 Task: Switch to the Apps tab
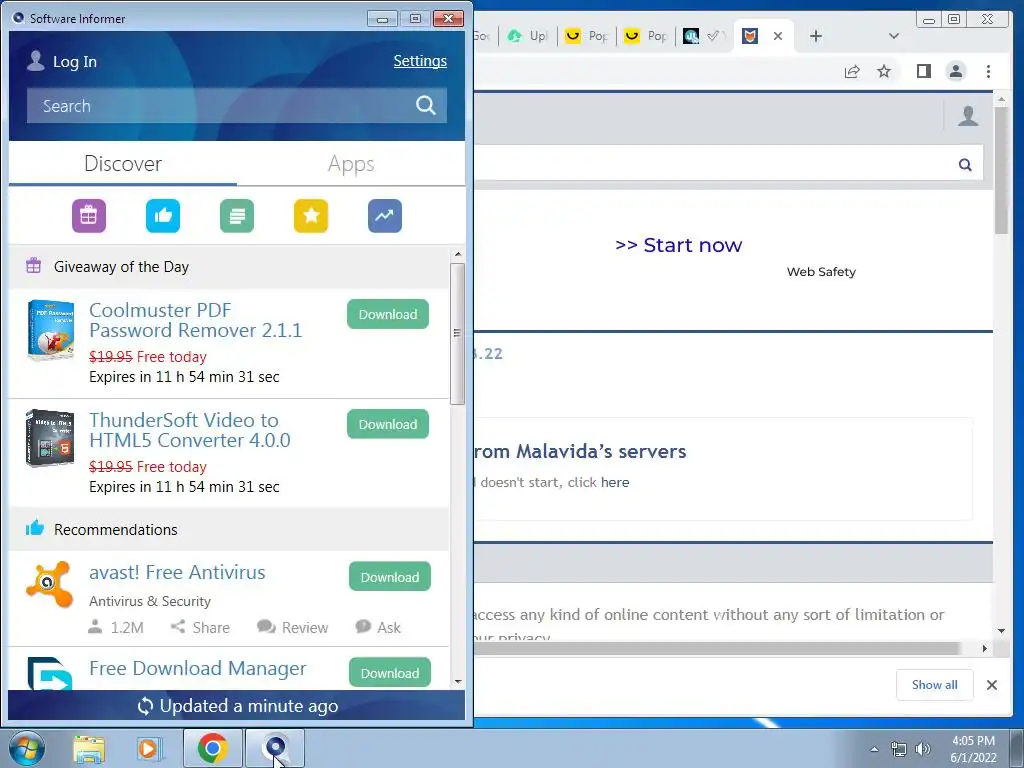(351, 163)
